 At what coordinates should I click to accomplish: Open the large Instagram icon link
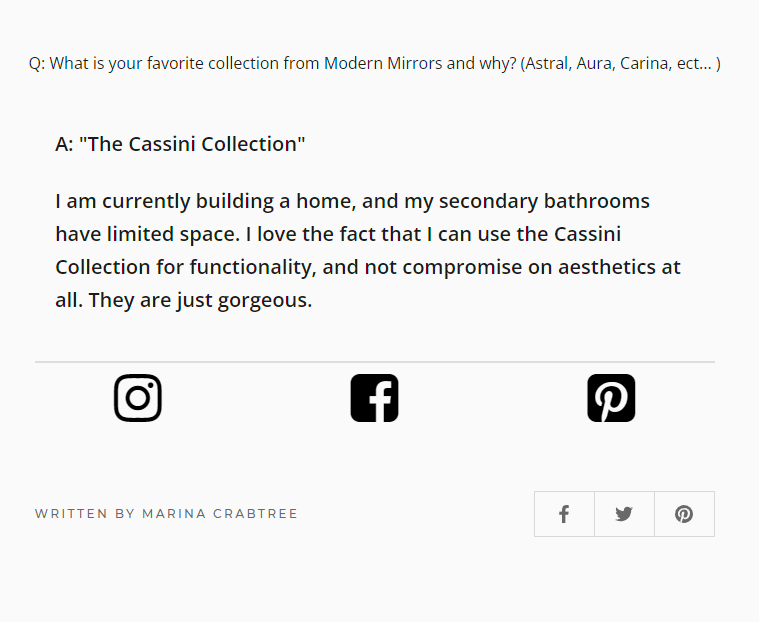click(x=138, y=398)
